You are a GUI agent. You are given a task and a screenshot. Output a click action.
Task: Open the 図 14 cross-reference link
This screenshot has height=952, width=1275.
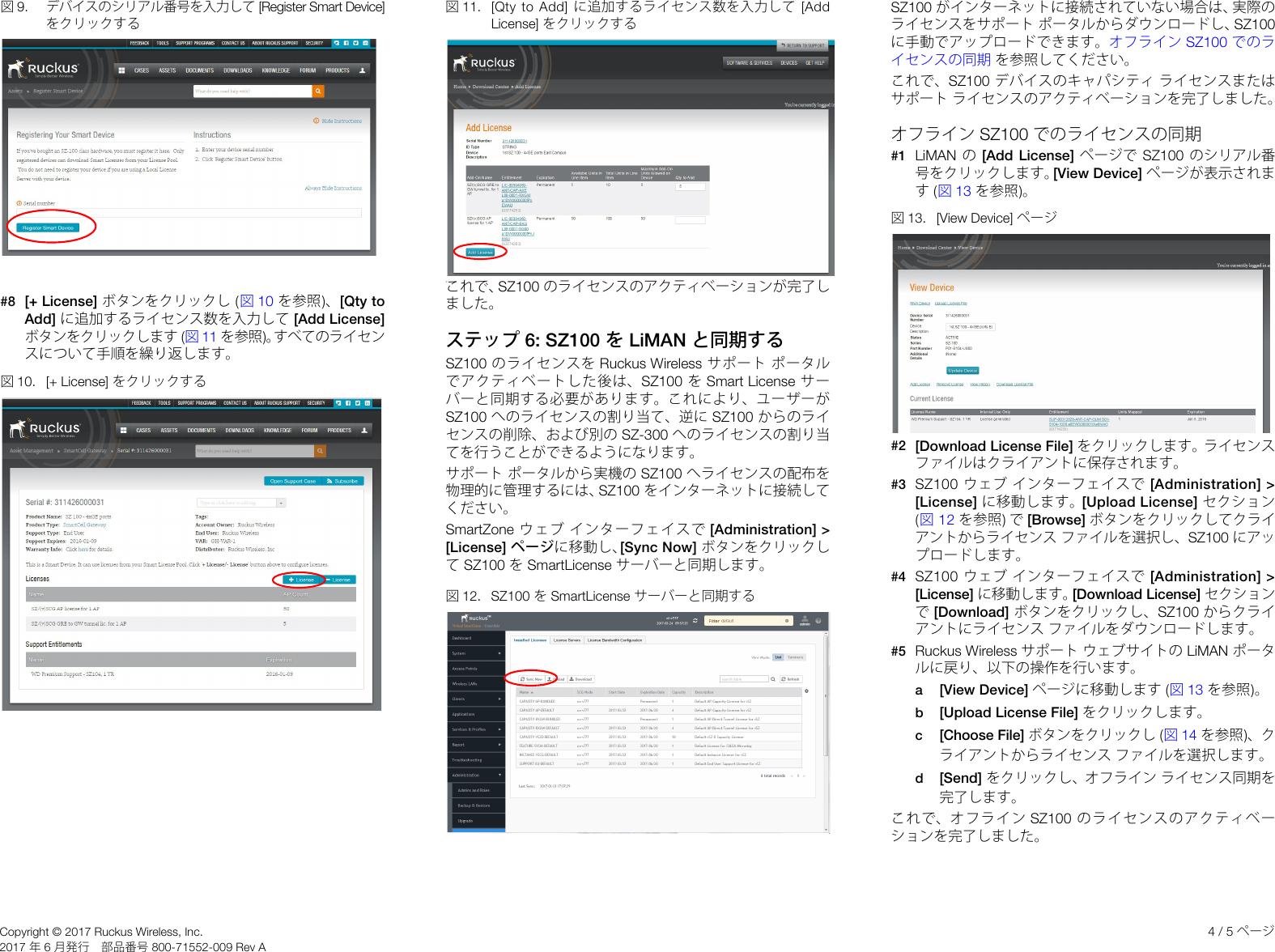[x=1180, y=735]
